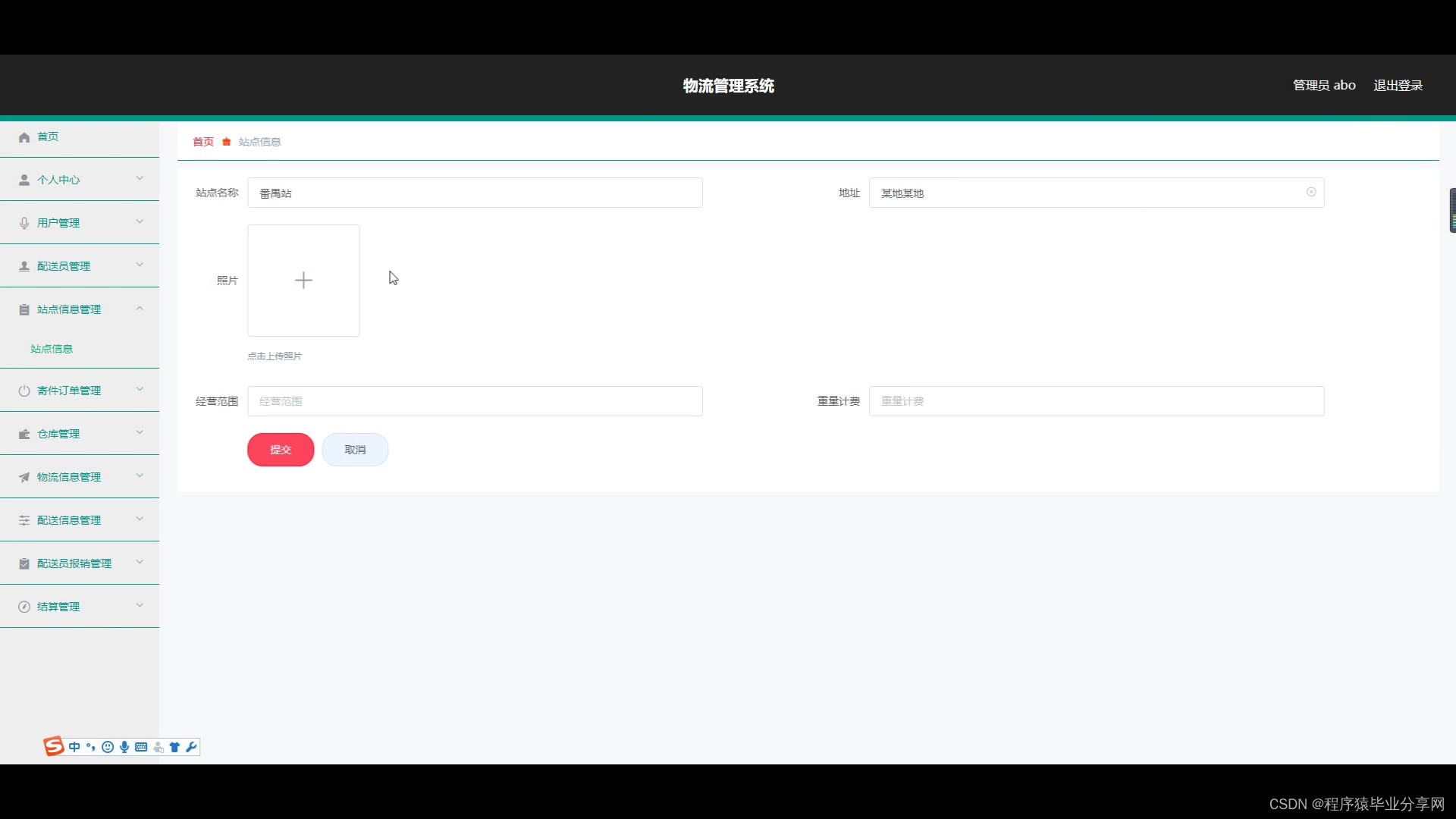Open the IME skin shirt icon

point(174,747)
